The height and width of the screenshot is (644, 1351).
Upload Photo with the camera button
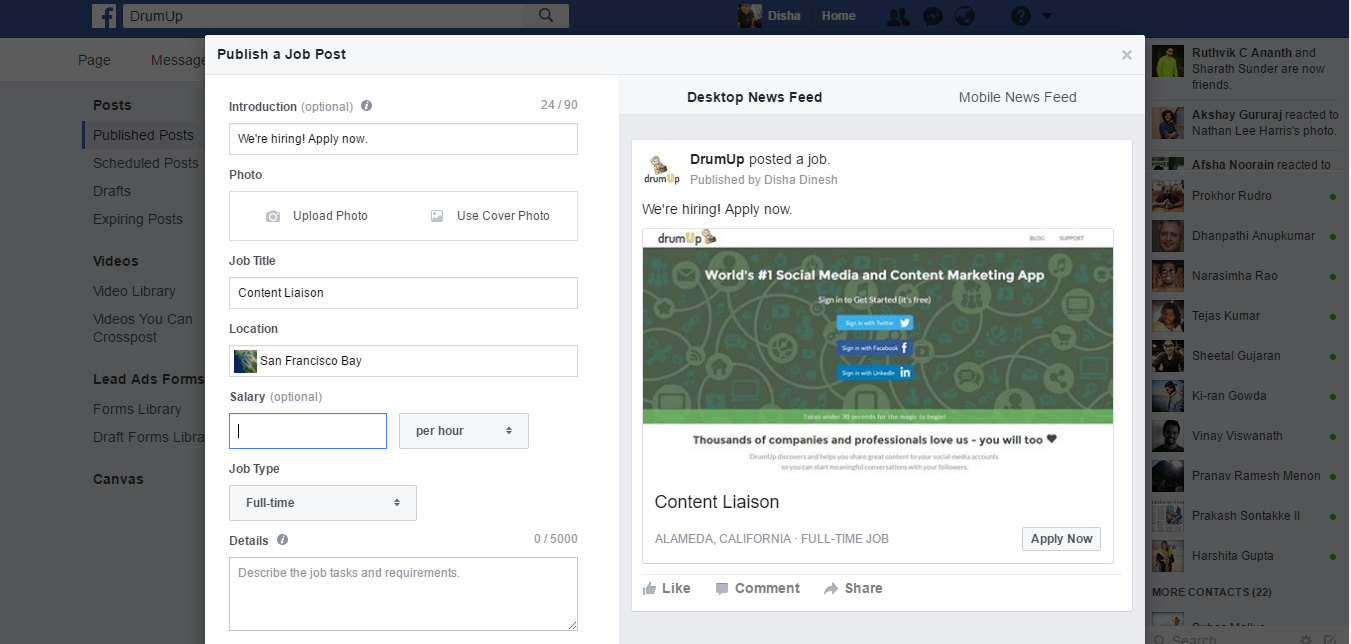coord(317,216)
